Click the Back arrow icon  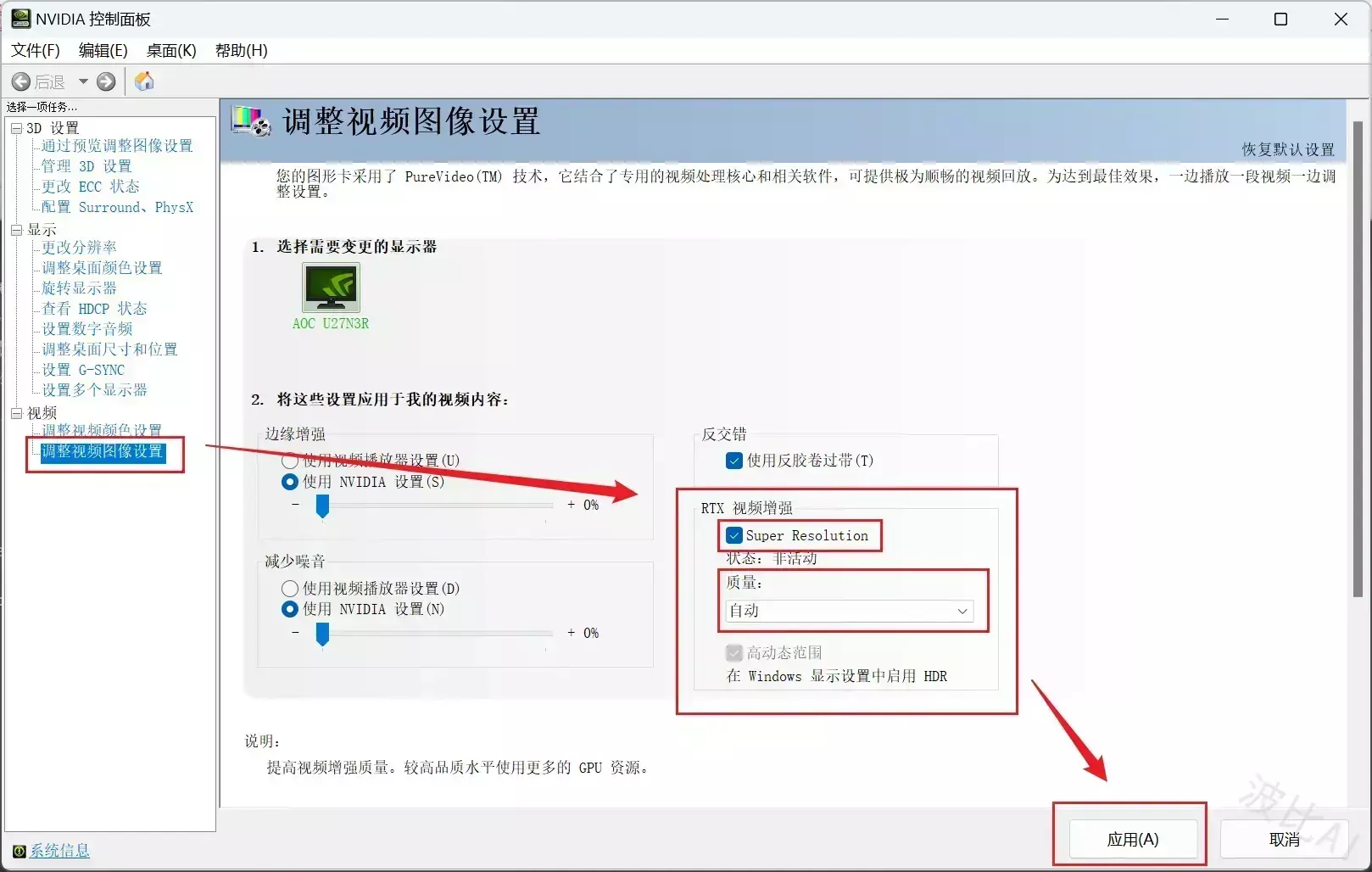(x=21, y=81)
